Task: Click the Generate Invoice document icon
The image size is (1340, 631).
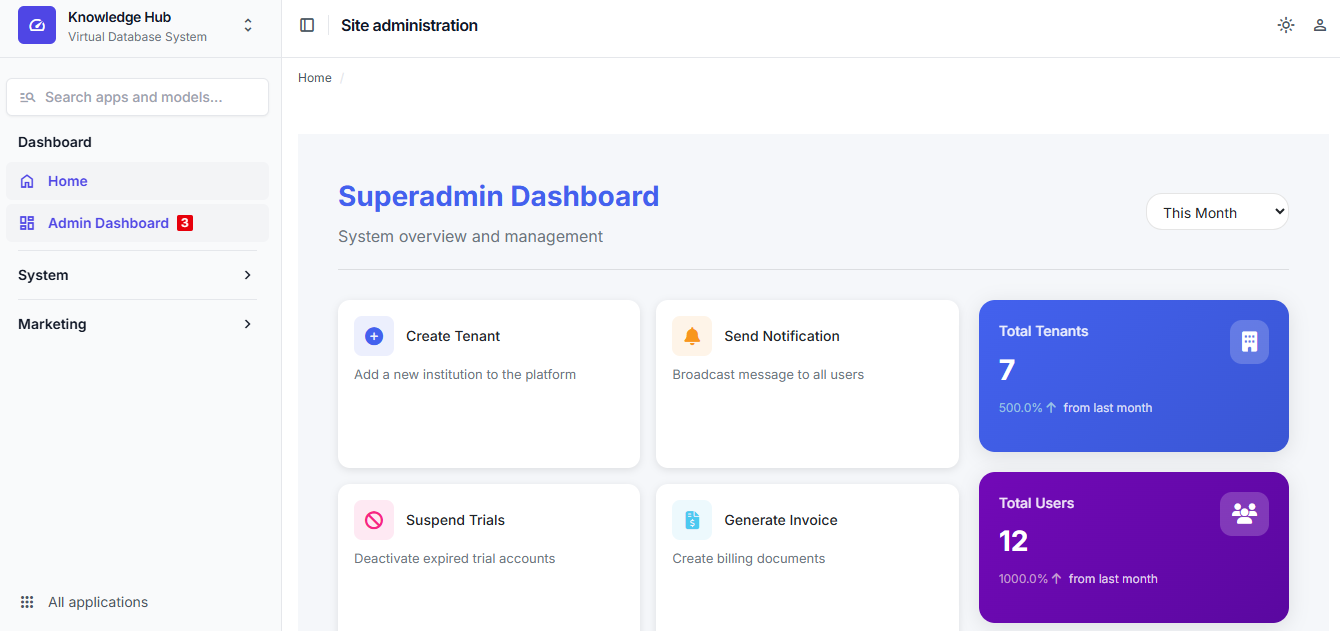Action: click(x=692, y=520)
